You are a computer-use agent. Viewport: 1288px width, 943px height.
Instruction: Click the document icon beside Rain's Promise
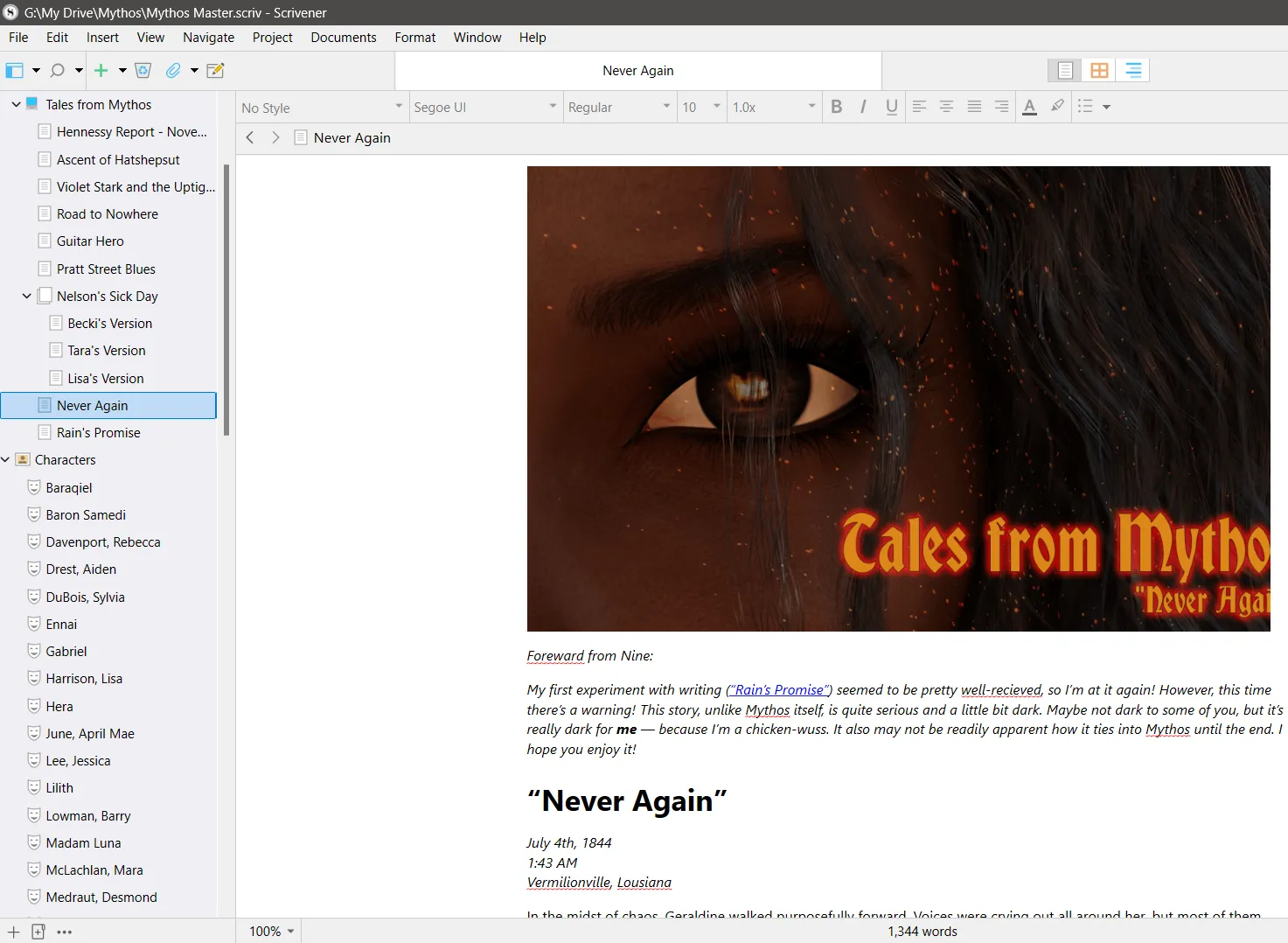(x=45, y=432)
